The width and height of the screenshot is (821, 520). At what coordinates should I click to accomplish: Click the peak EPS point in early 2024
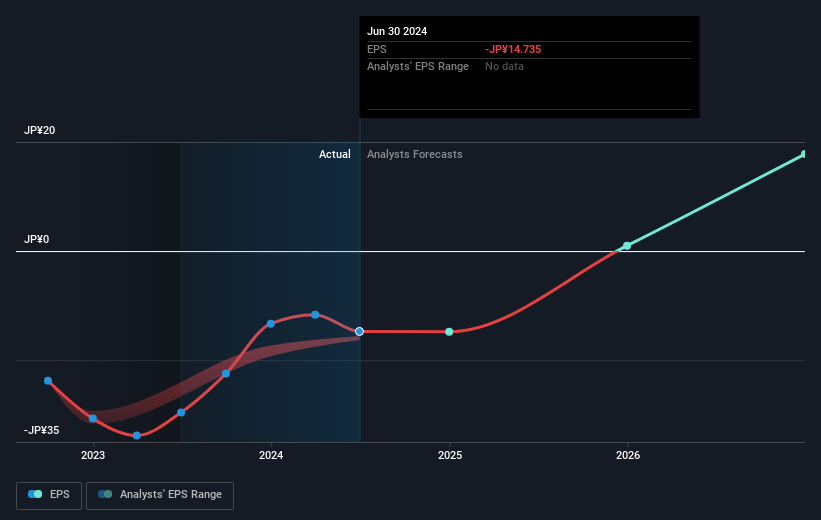[x=315, y=315]
